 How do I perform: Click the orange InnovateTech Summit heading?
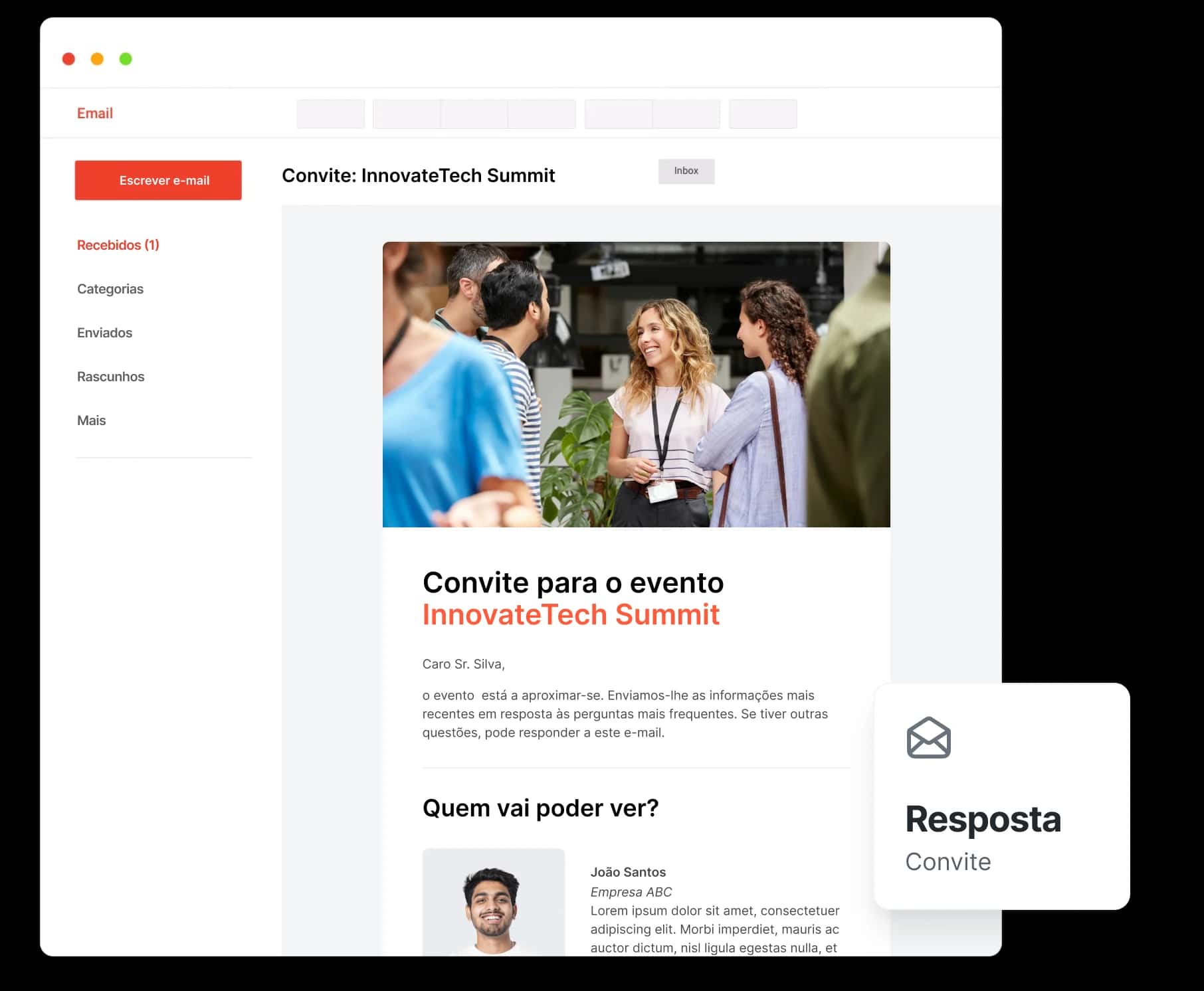[571, 614]
